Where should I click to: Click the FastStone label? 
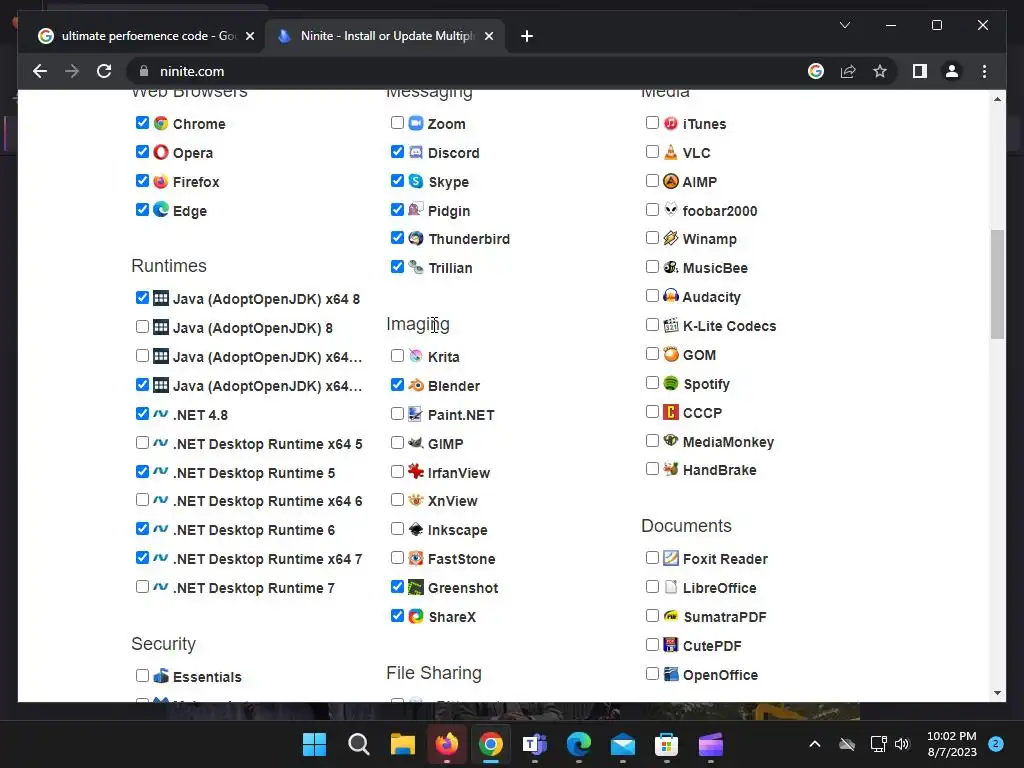click(x=462, y=559)
